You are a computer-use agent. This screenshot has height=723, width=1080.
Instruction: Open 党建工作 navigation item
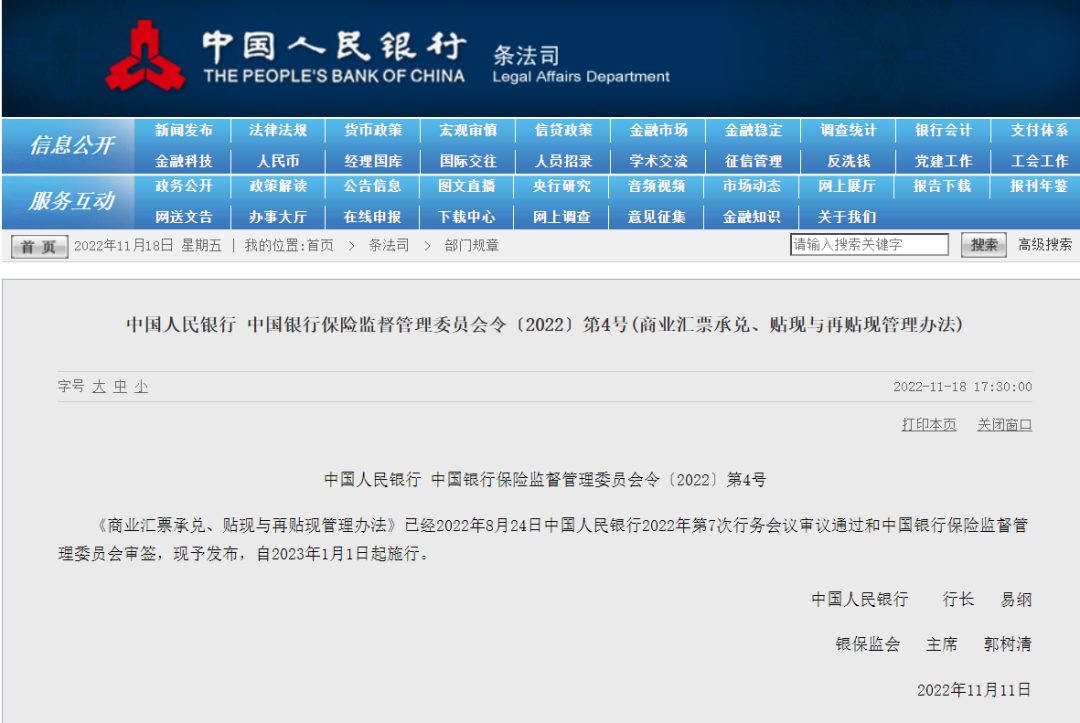click(x=943, y=161)
